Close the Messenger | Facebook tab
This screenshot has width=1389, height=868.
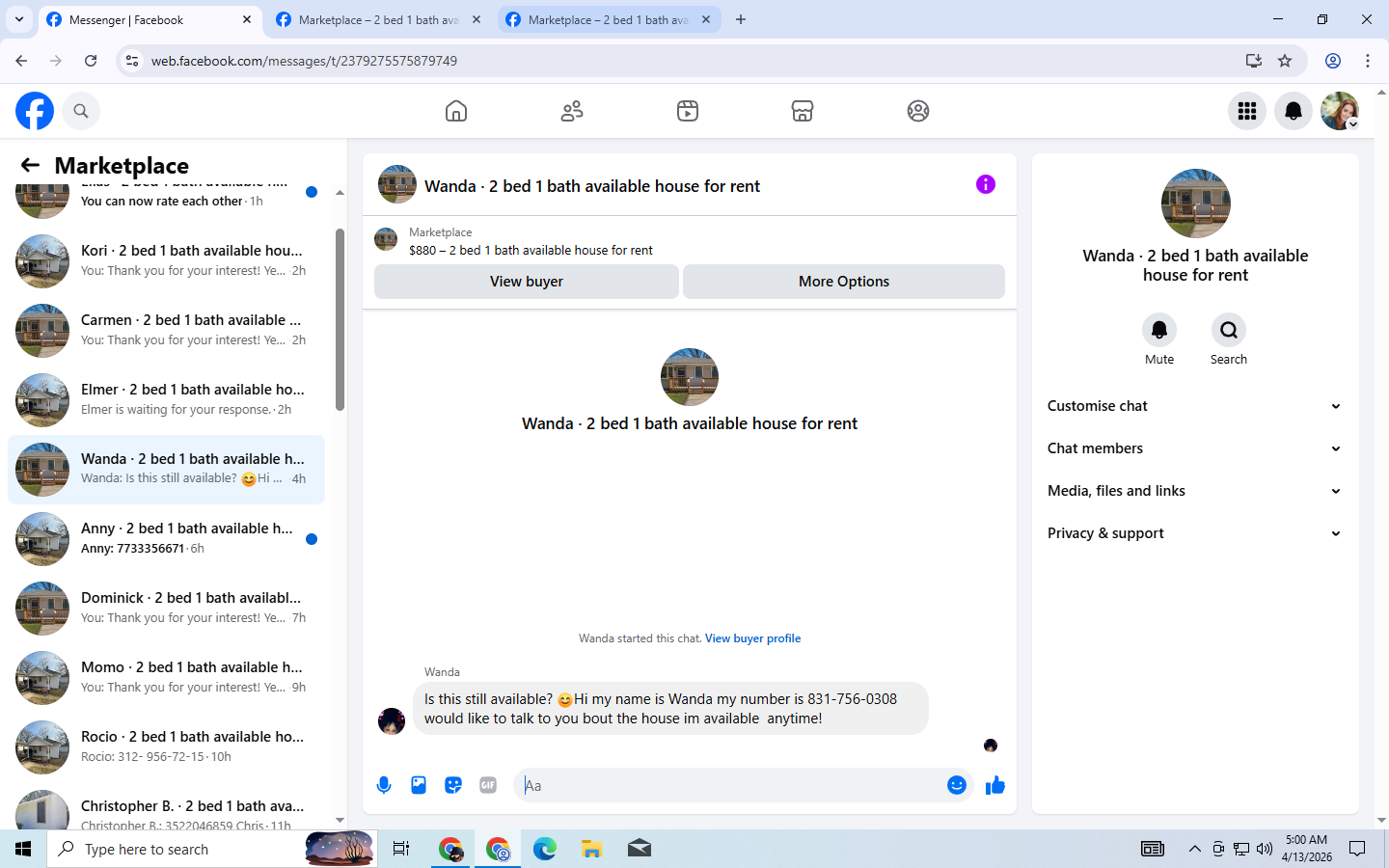(247, 19)
